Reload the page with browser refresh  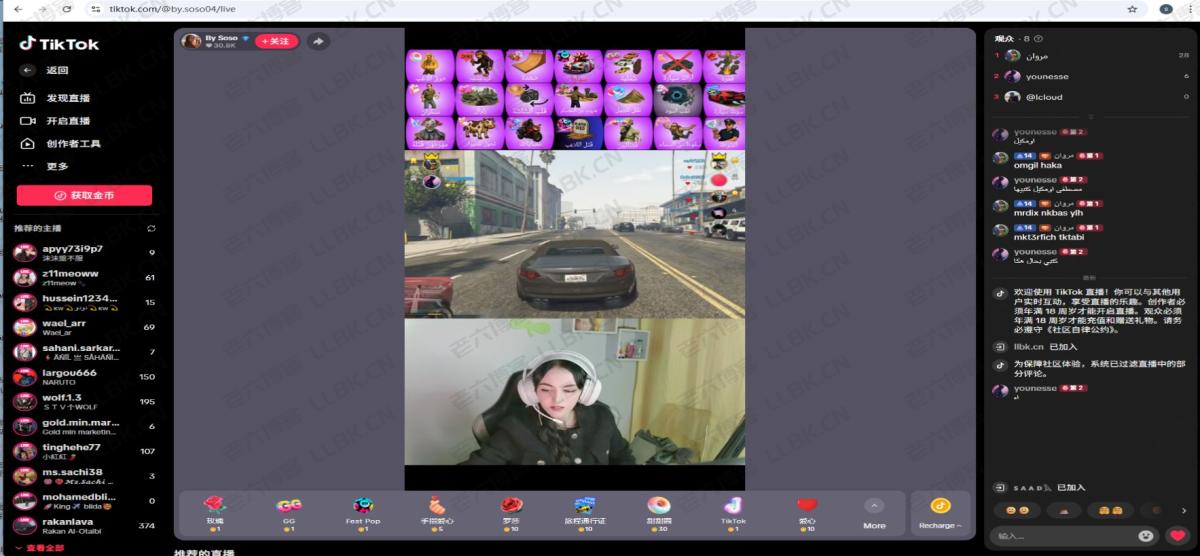pos(67,8)
